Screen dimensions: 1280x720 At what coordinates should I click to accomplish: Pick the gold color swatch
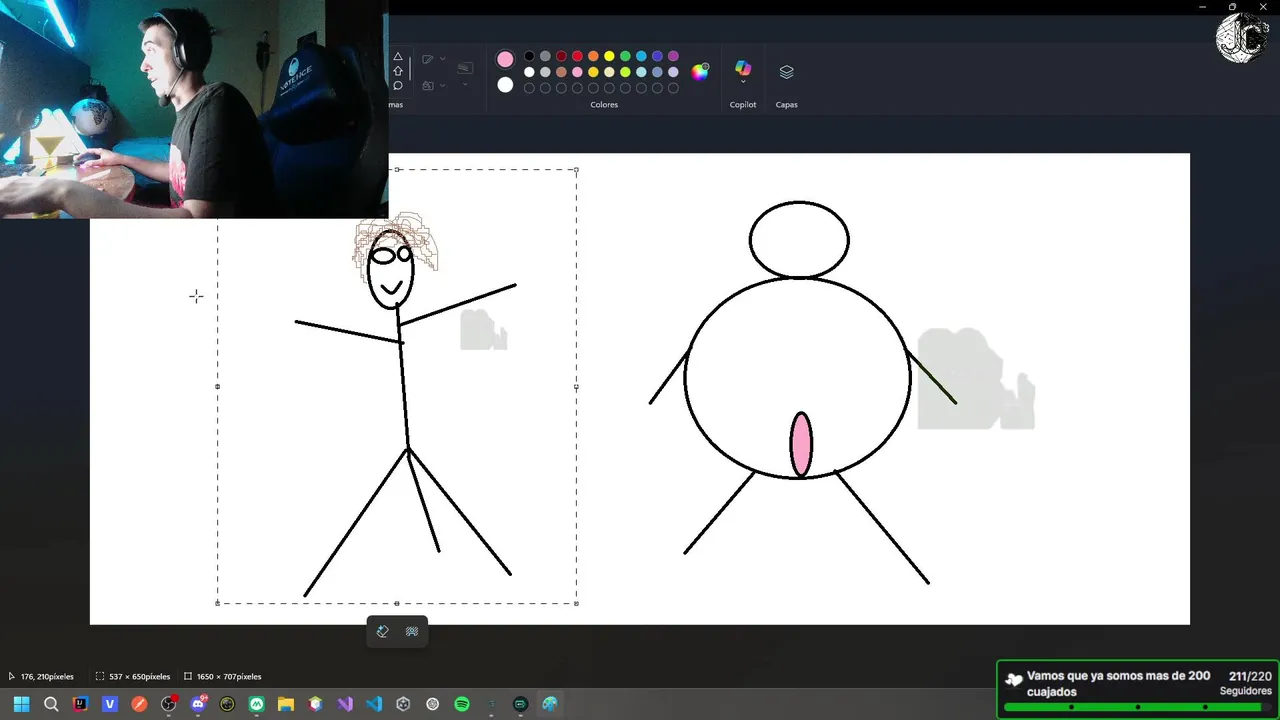pos(593,72)
